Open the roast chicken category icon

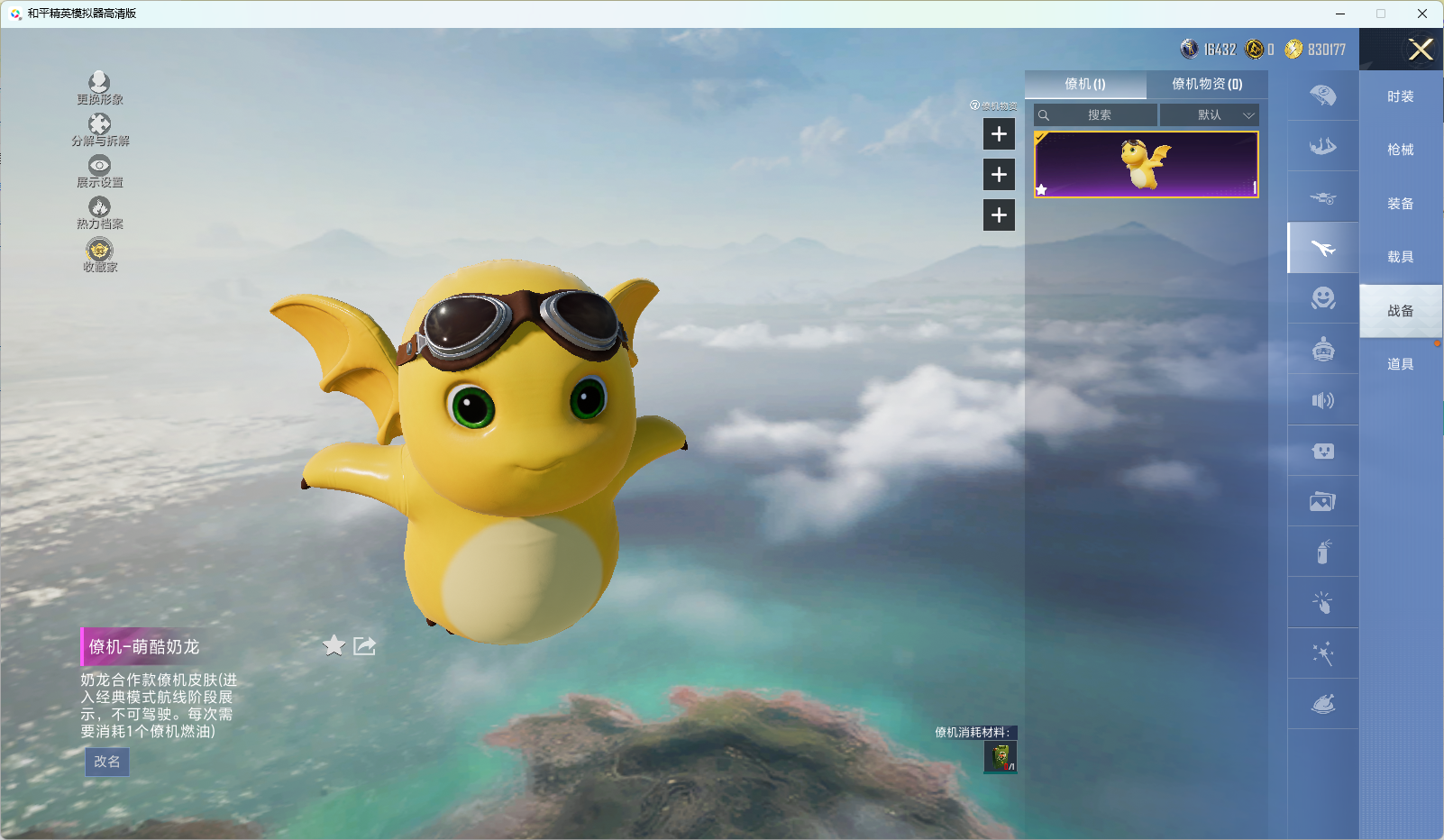(1322, 704)
